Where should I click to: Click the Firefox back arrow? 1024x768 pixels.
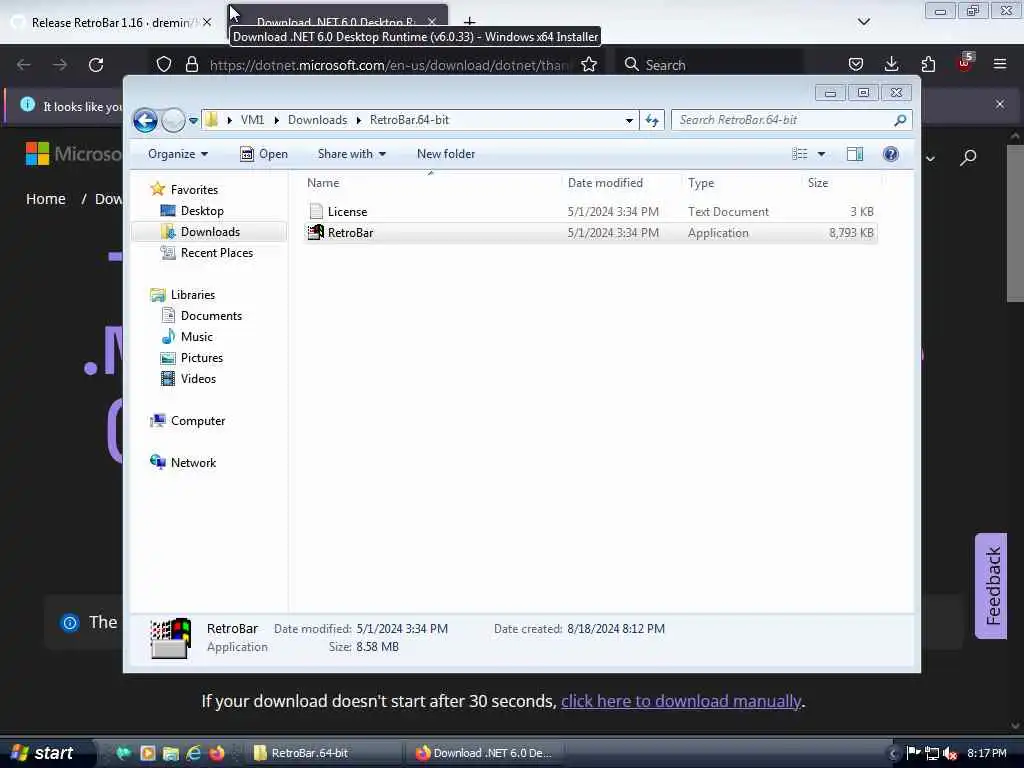point(24,65)
